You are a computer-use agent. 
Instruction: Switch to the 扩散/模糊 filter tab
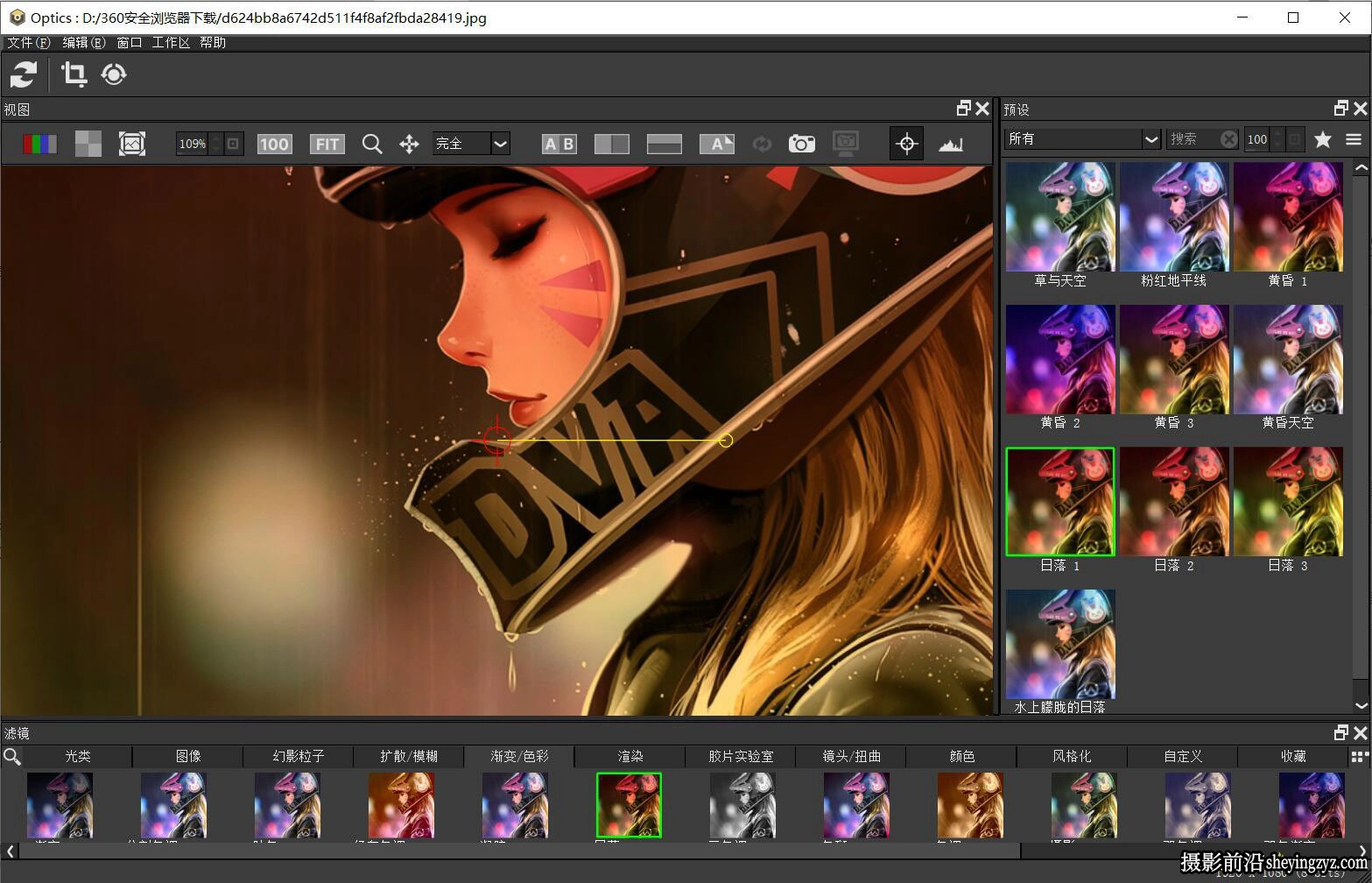(x=409, y=756)
